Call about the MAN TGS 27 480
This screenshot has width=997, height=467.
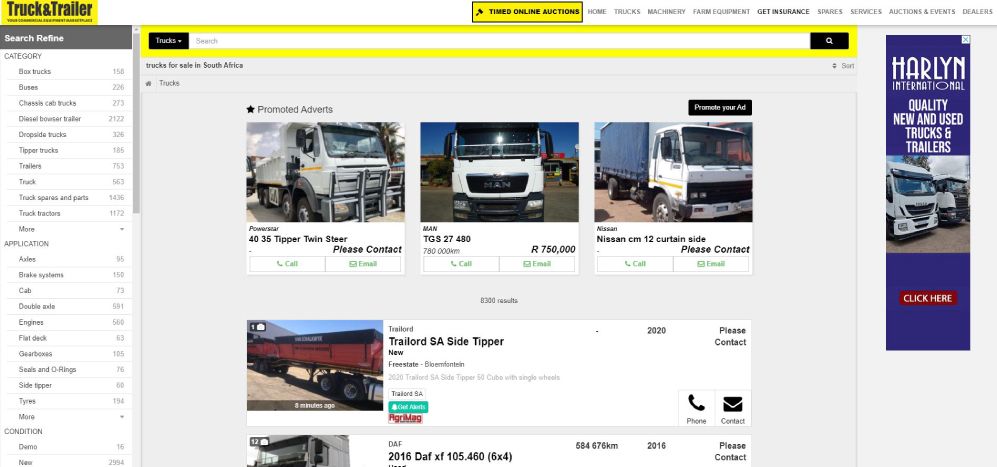point(461,264)
